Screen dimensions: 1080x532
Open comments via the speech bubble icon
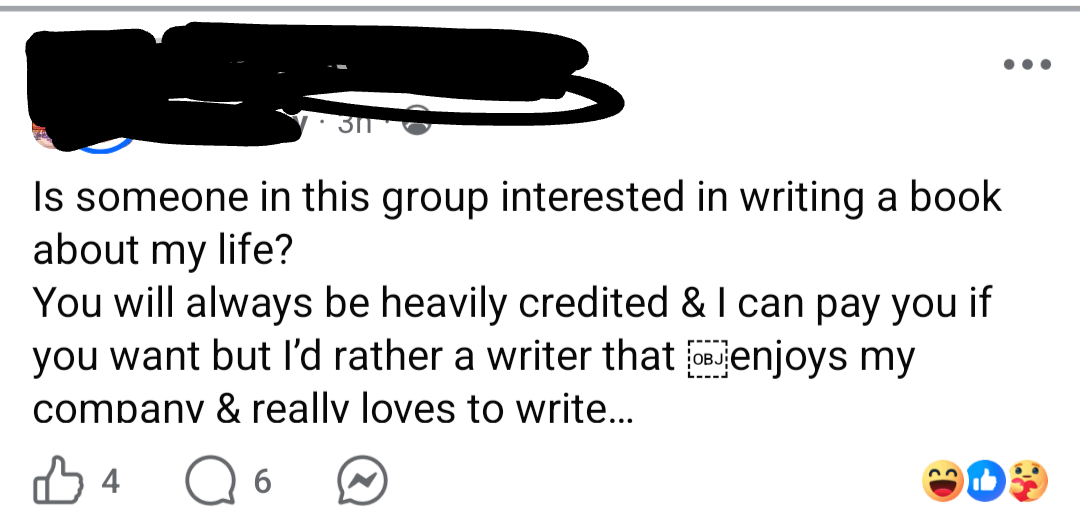tap(205, 482)
